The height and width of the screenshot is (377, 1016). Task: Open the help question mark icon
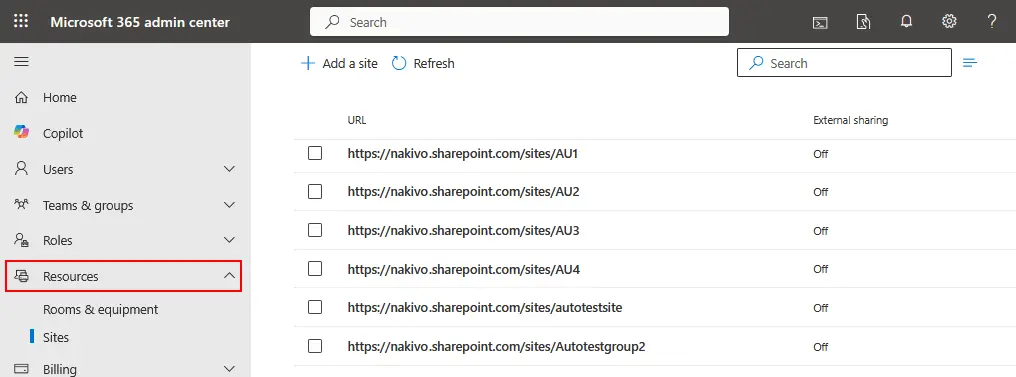[991, 21]
